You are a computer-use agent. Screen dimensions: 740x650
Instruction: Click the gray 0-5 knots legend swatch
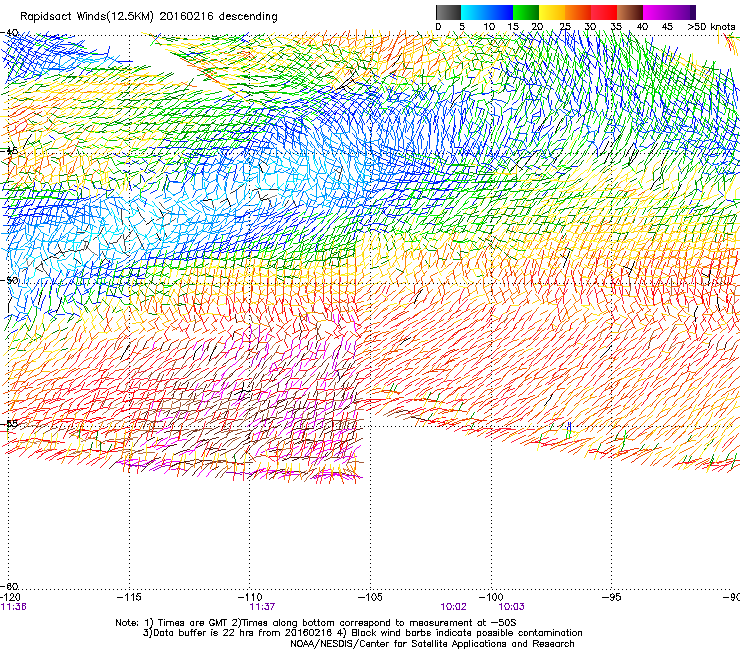coord(448,12)
